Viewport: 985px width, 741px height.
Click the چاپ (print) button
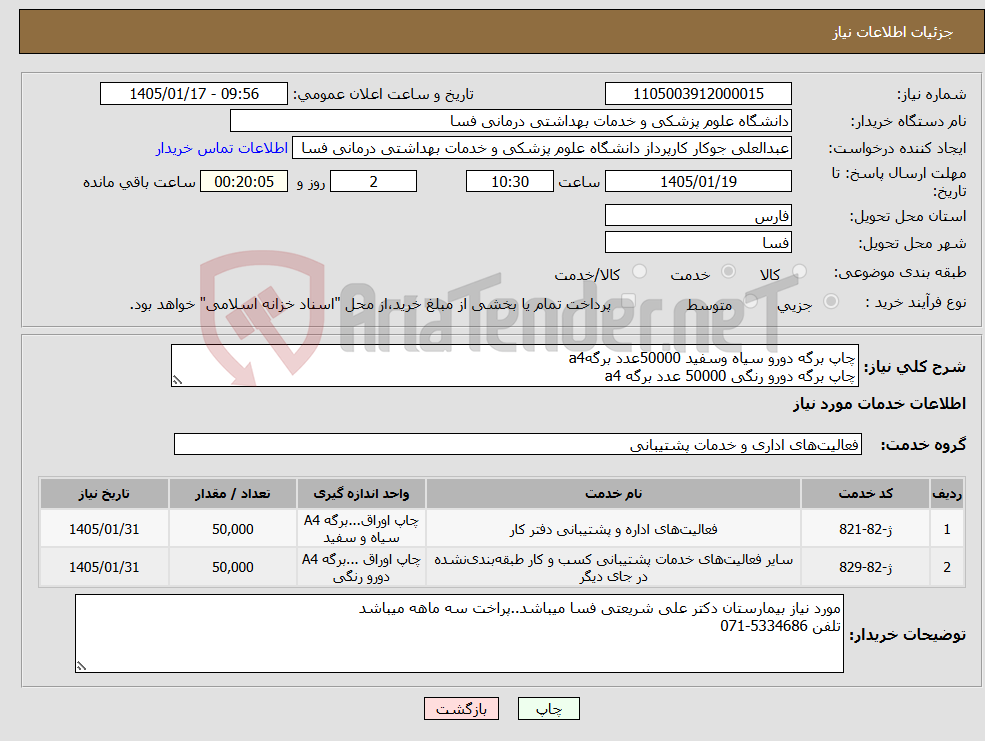pos(548,709)
